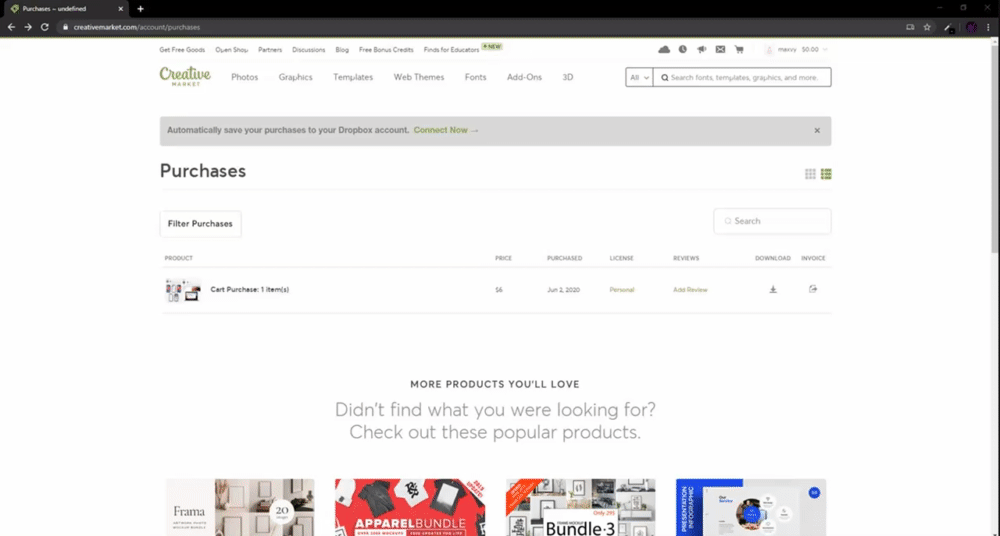Click the magnifier icon in site search
The image size is (1000, 536).
(x=665, y=78)
